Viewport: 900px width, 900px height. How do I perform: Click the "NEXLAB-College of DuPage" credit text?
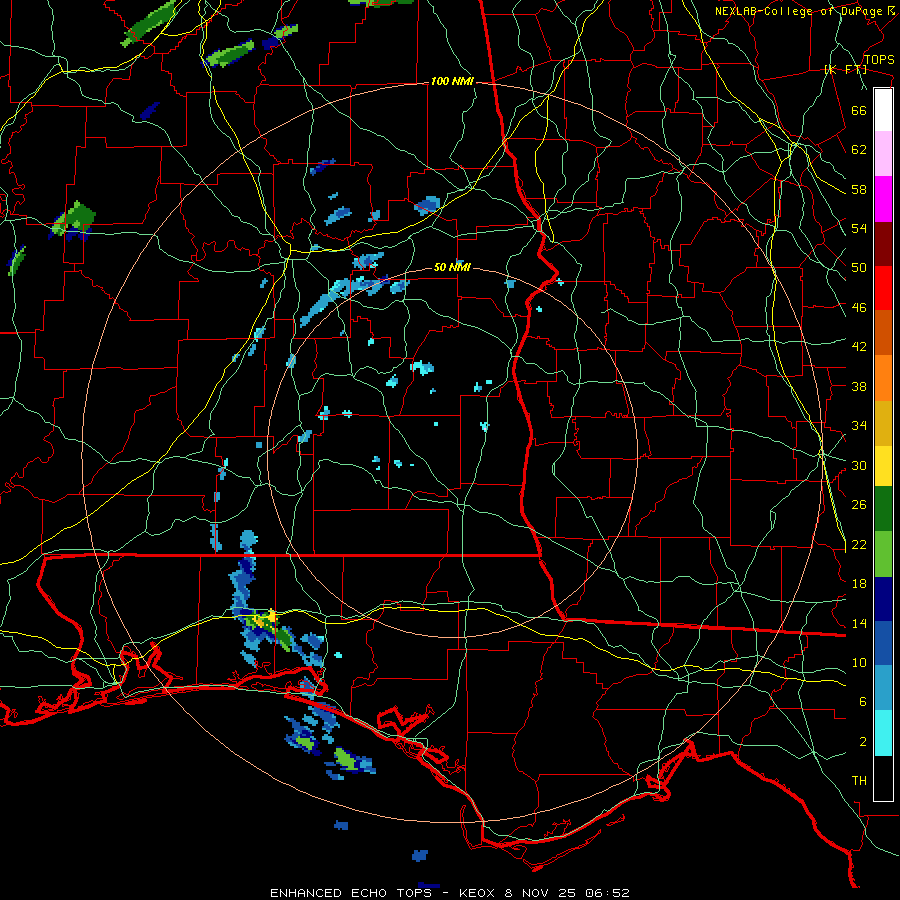(x=798, y=11)
